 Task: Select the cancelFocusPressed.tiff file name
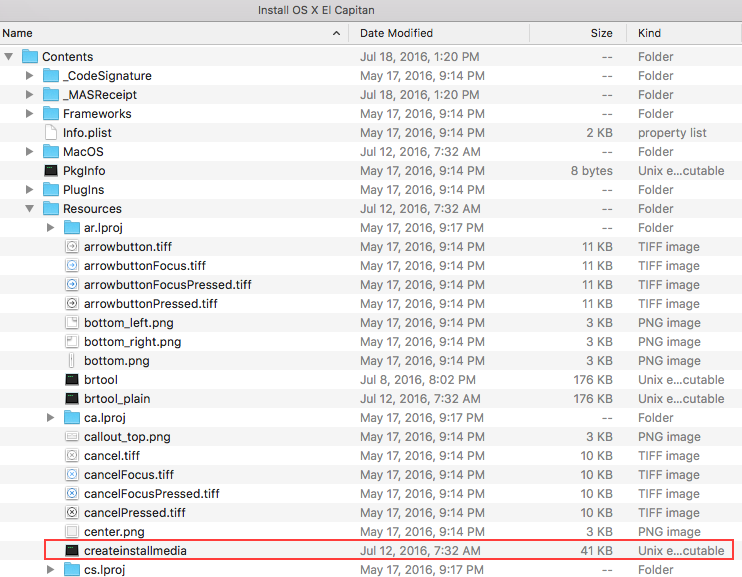click(152, 494)
